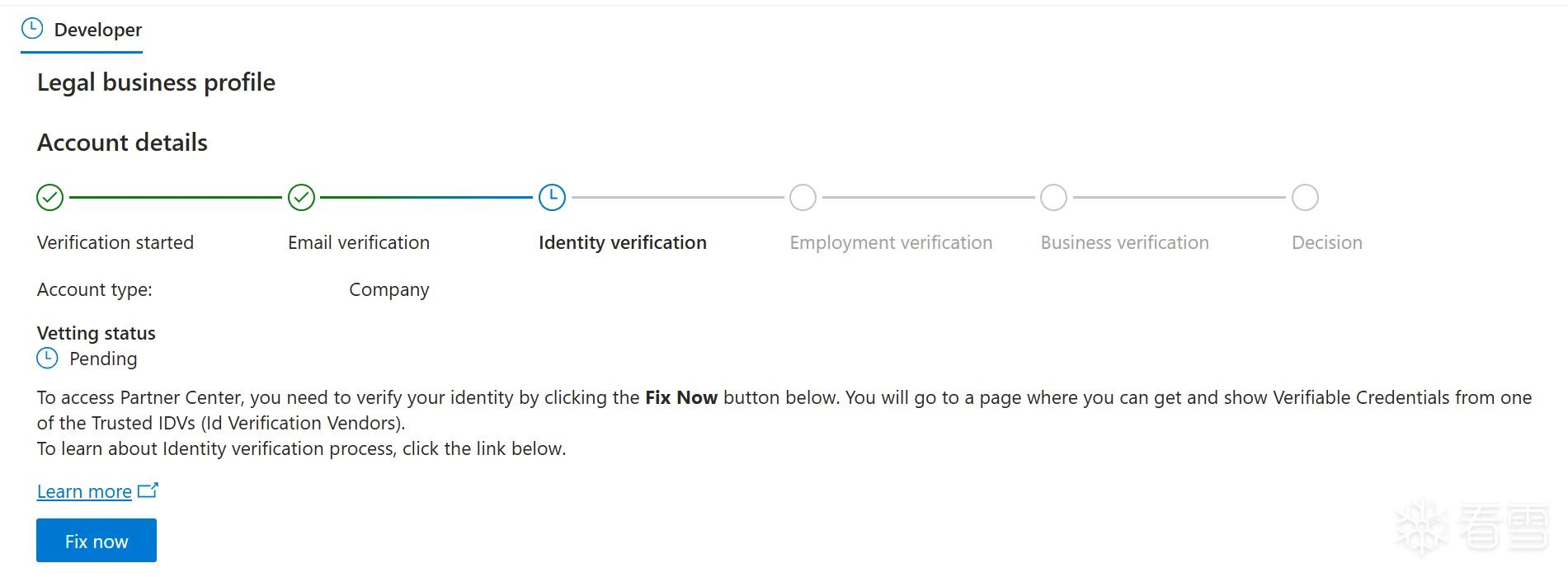Image resolution: width=1568 pixels, height=577 pixels.
Task: Click the Fix now button
Action: pyautogui.click(x=97, y=541)
